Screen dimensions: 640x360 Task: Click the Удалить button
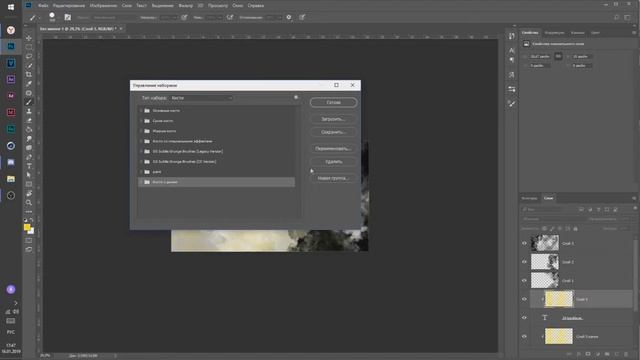333,162
